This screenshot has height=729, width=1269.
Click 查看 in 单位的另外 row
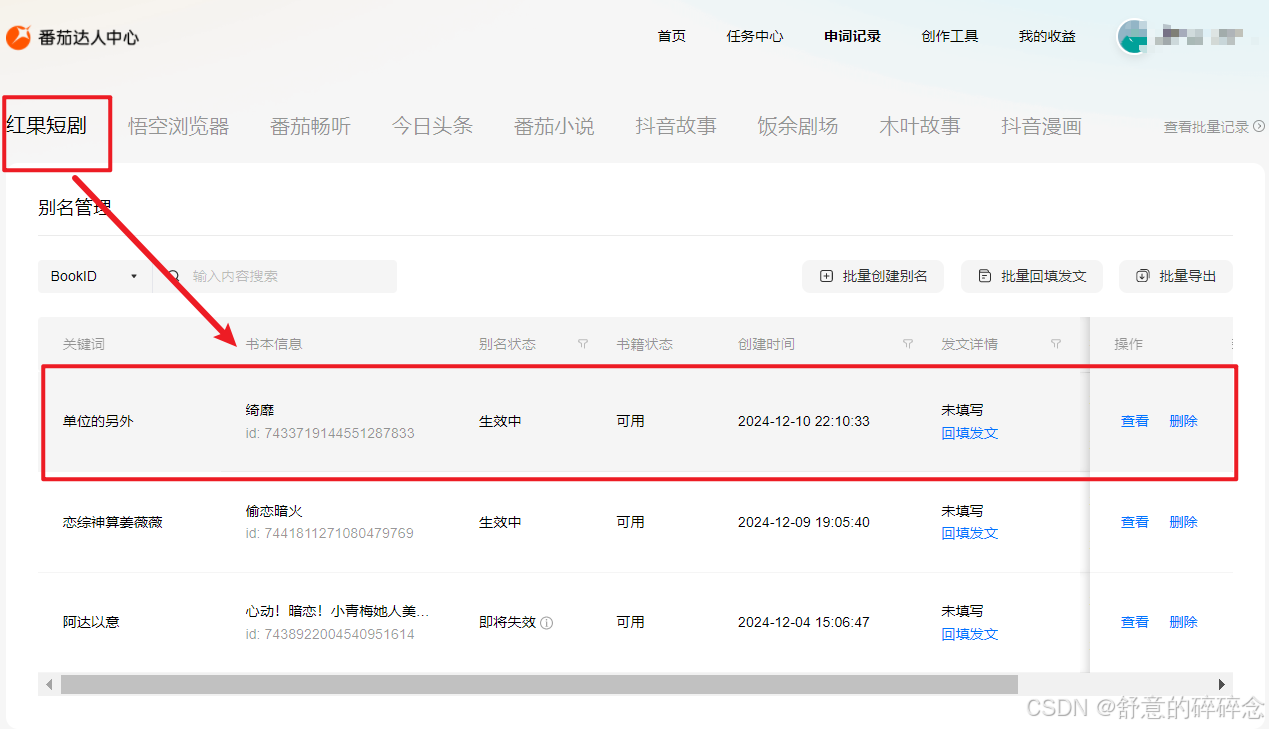click(x=1135, y=421)
